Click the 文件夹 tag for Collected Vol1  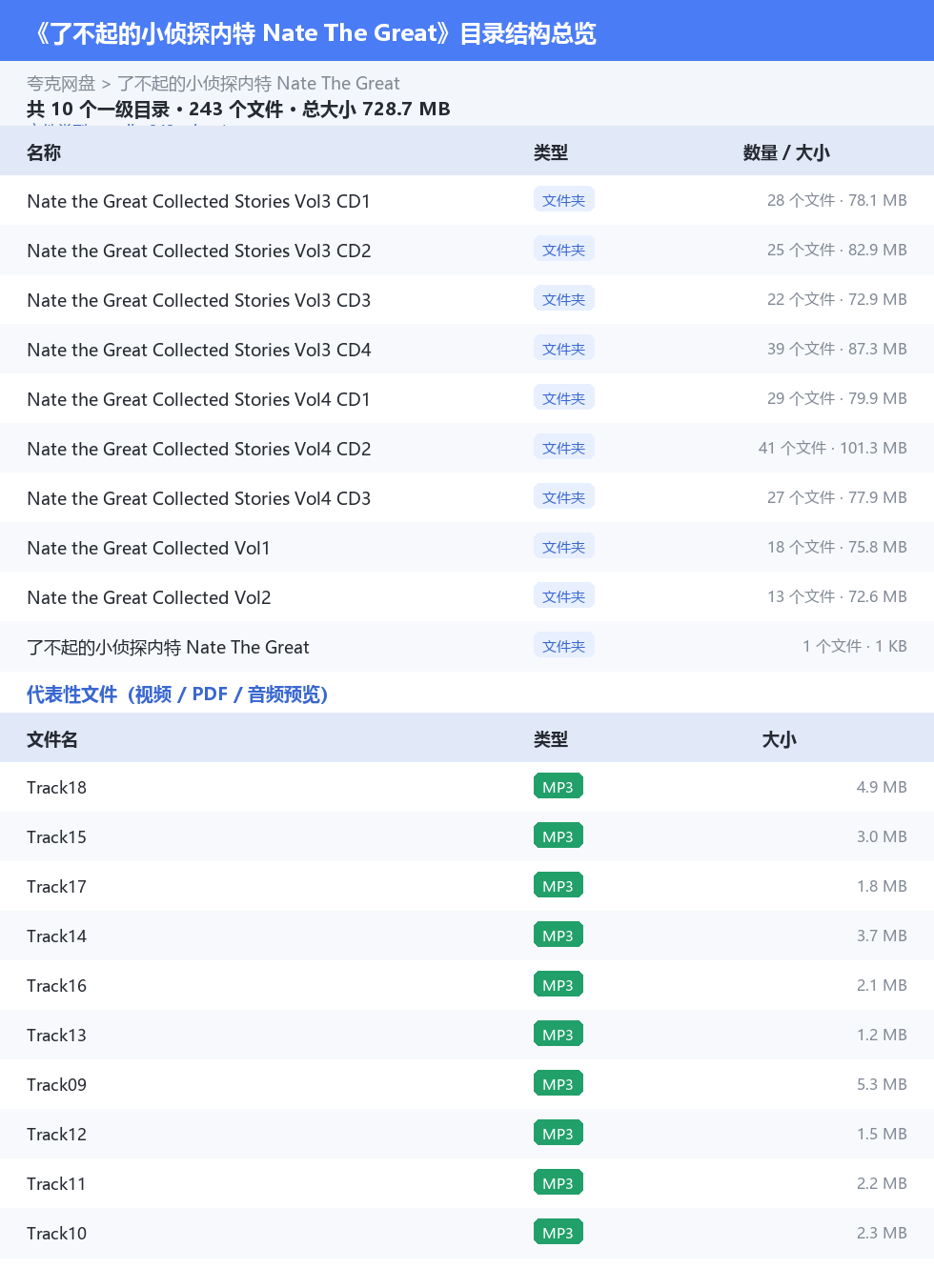563,547
